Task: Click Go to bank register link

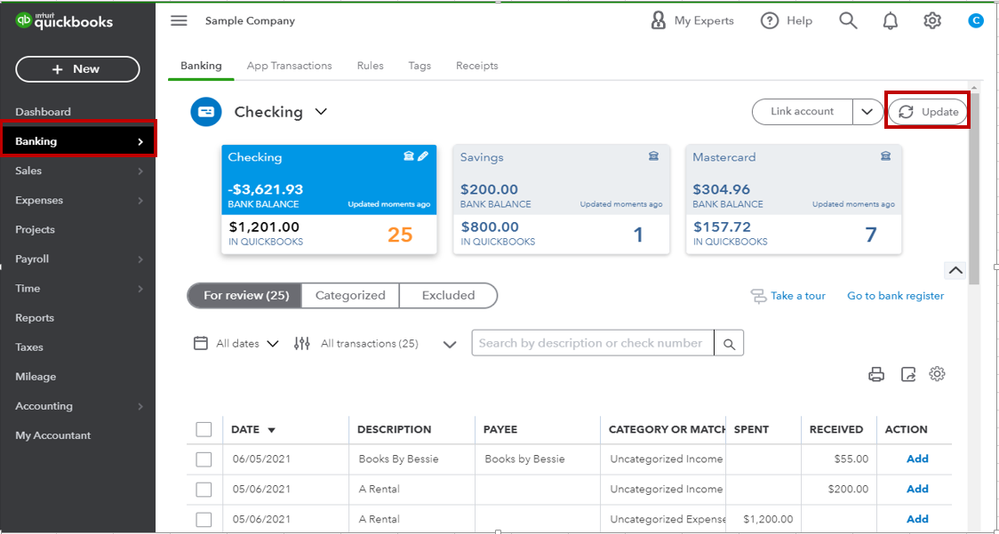Action: coord(896,296)
